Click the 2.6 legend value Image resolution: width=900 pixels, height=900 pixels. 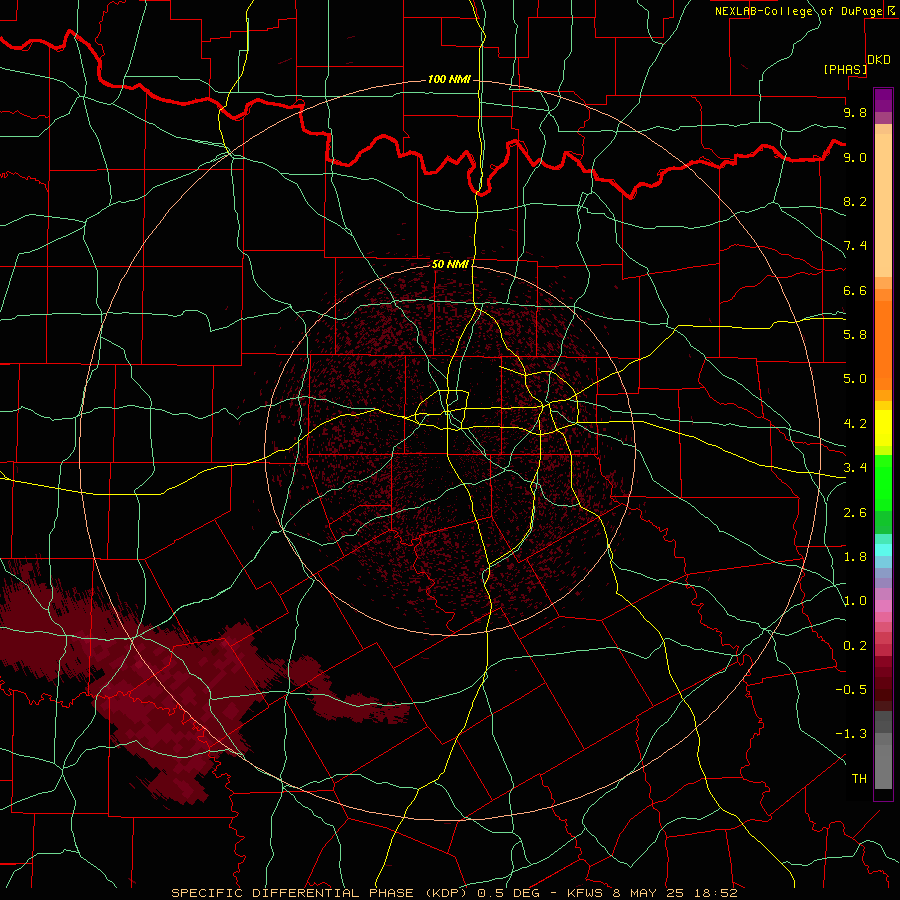pyautogui.click(x=855, y=513)
